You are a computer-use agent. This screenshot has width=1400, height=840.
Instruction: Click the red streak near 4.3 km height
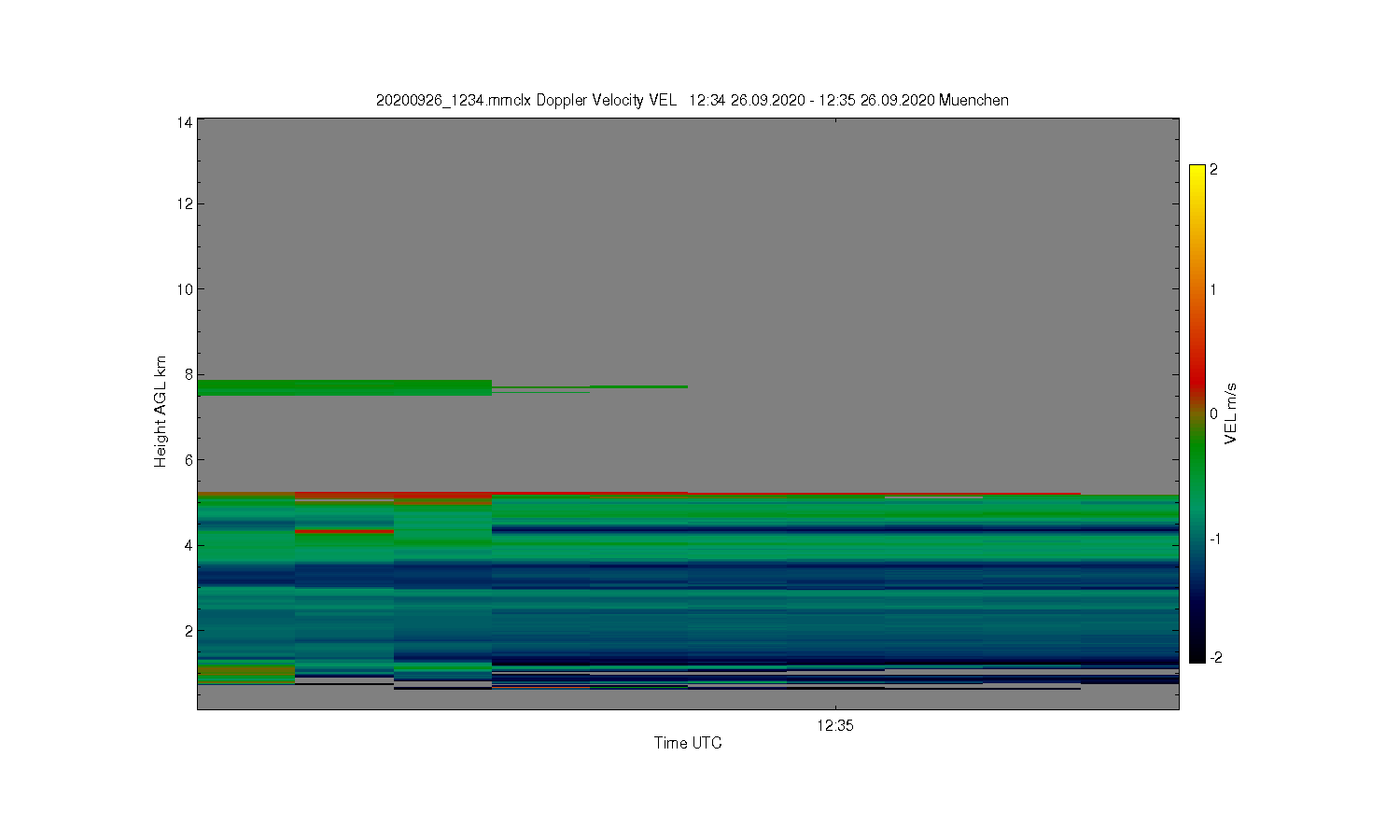click(344, 531)
